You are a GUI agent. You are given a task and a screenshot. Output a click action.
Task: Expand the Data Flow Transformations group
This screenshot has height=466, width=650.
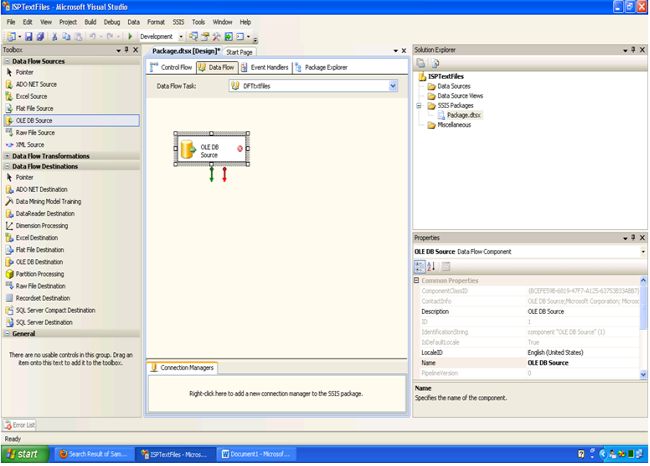pos(7,156)
